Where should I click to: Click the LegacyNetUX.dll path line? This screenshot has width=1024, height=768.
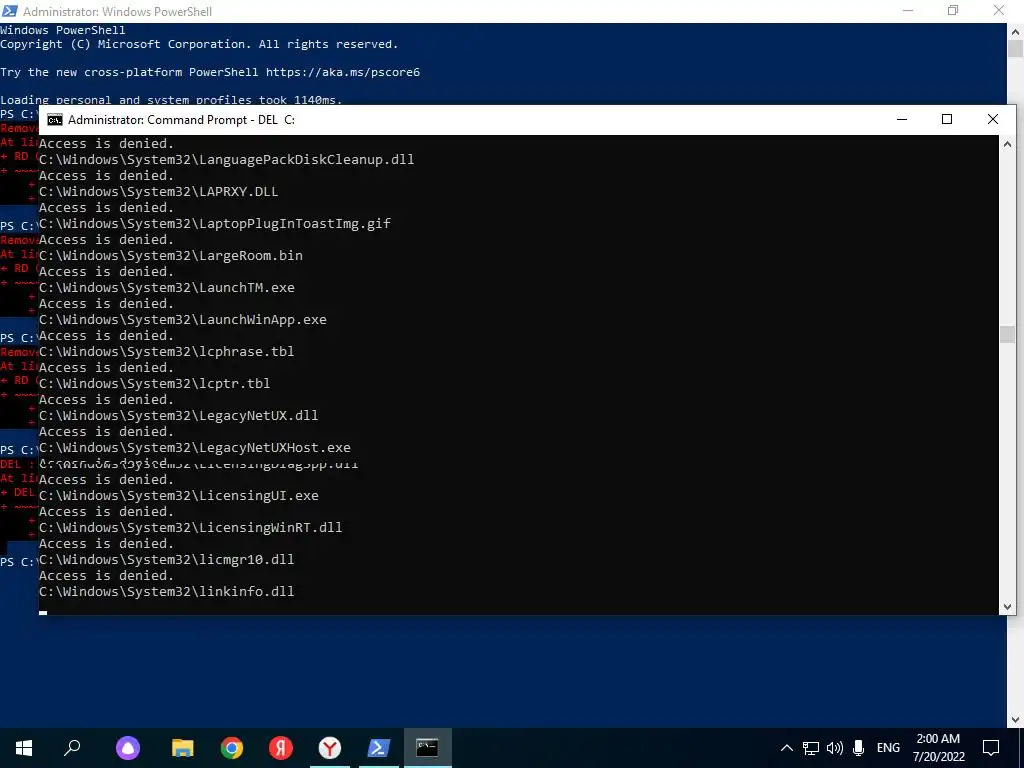pos(179,415)
